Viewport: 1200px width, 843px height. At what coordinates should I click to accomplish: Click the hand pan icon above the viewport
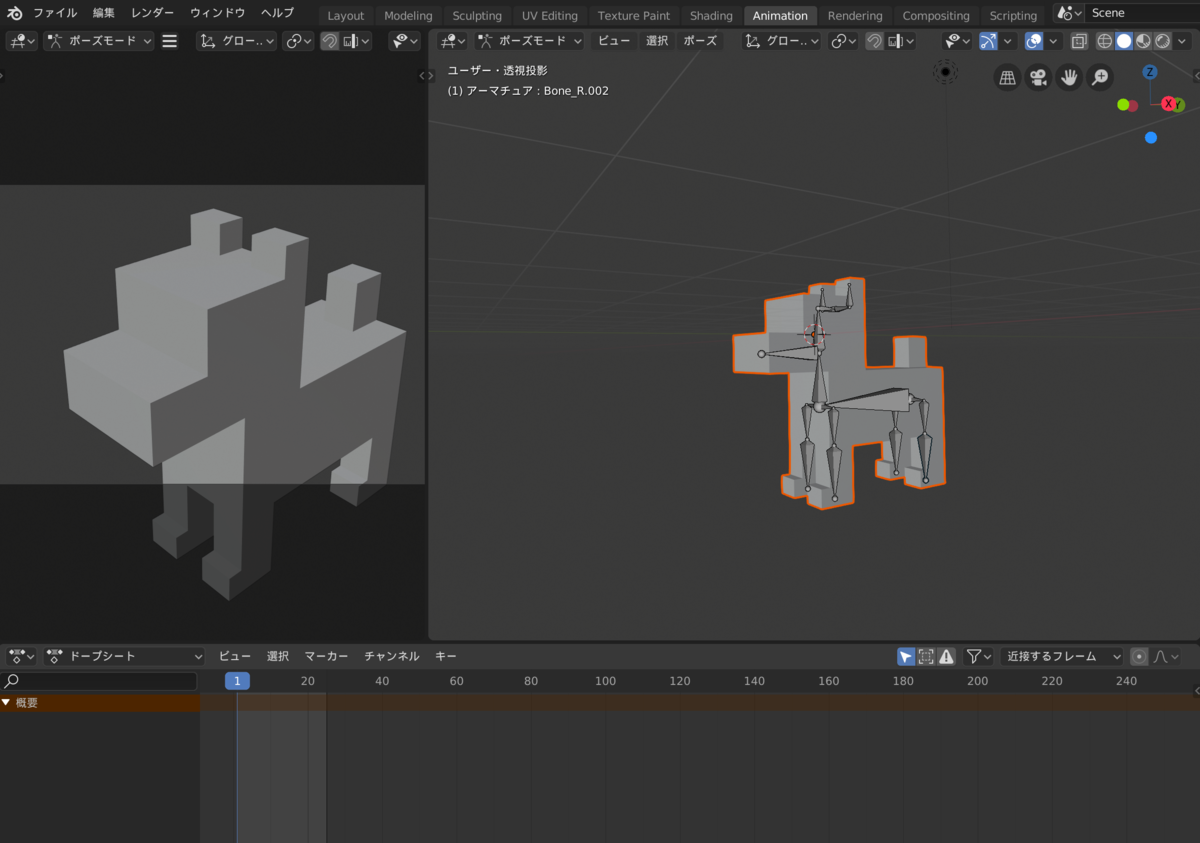tap(1068, 77)
